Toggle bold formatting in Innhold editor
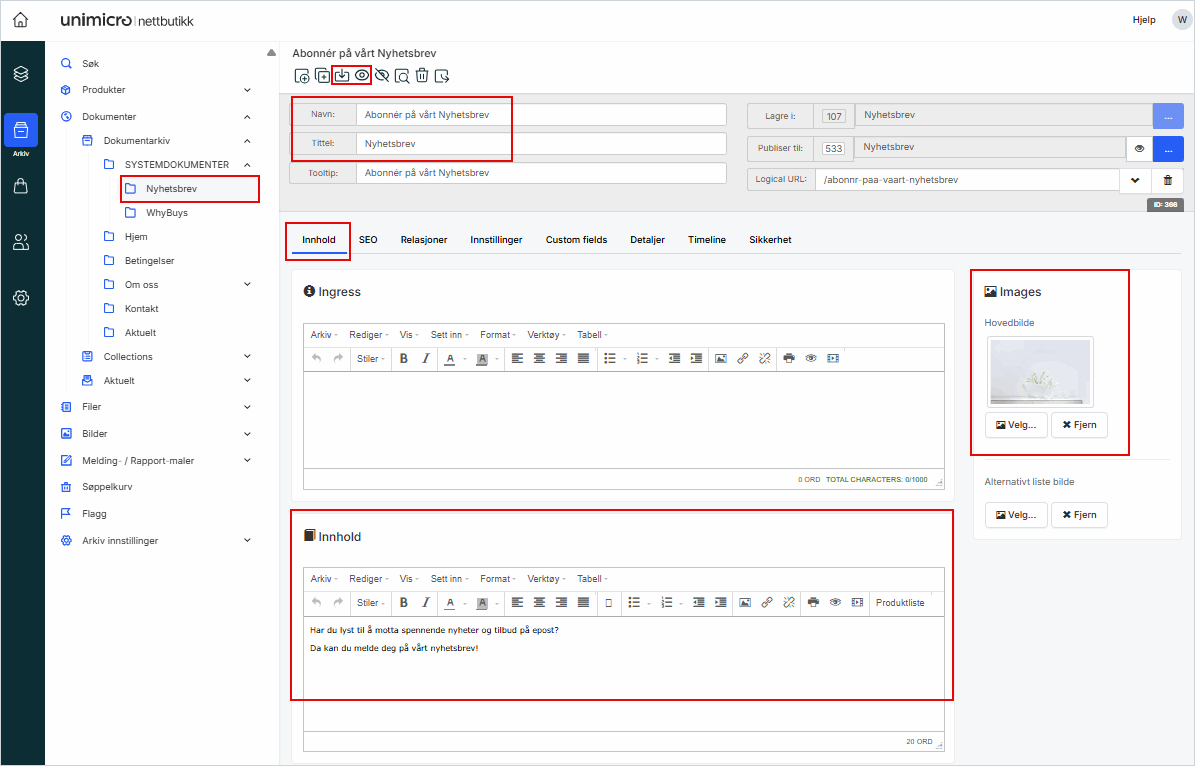The width and height of the screenshot is (1195, 766). [404, 603]
